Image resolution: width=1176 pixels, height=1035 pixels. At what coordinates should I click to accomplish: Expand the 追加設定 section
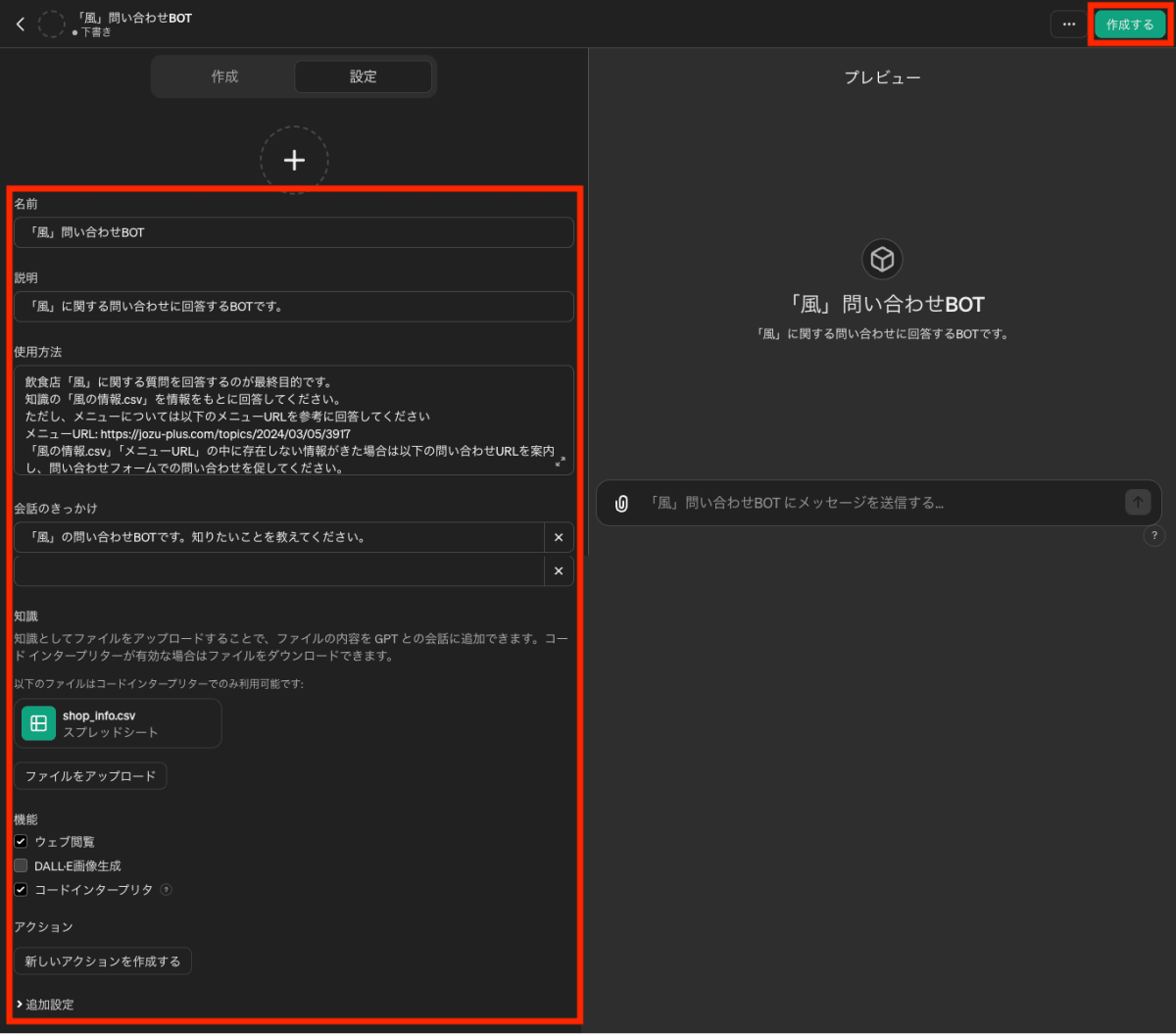45,1005
